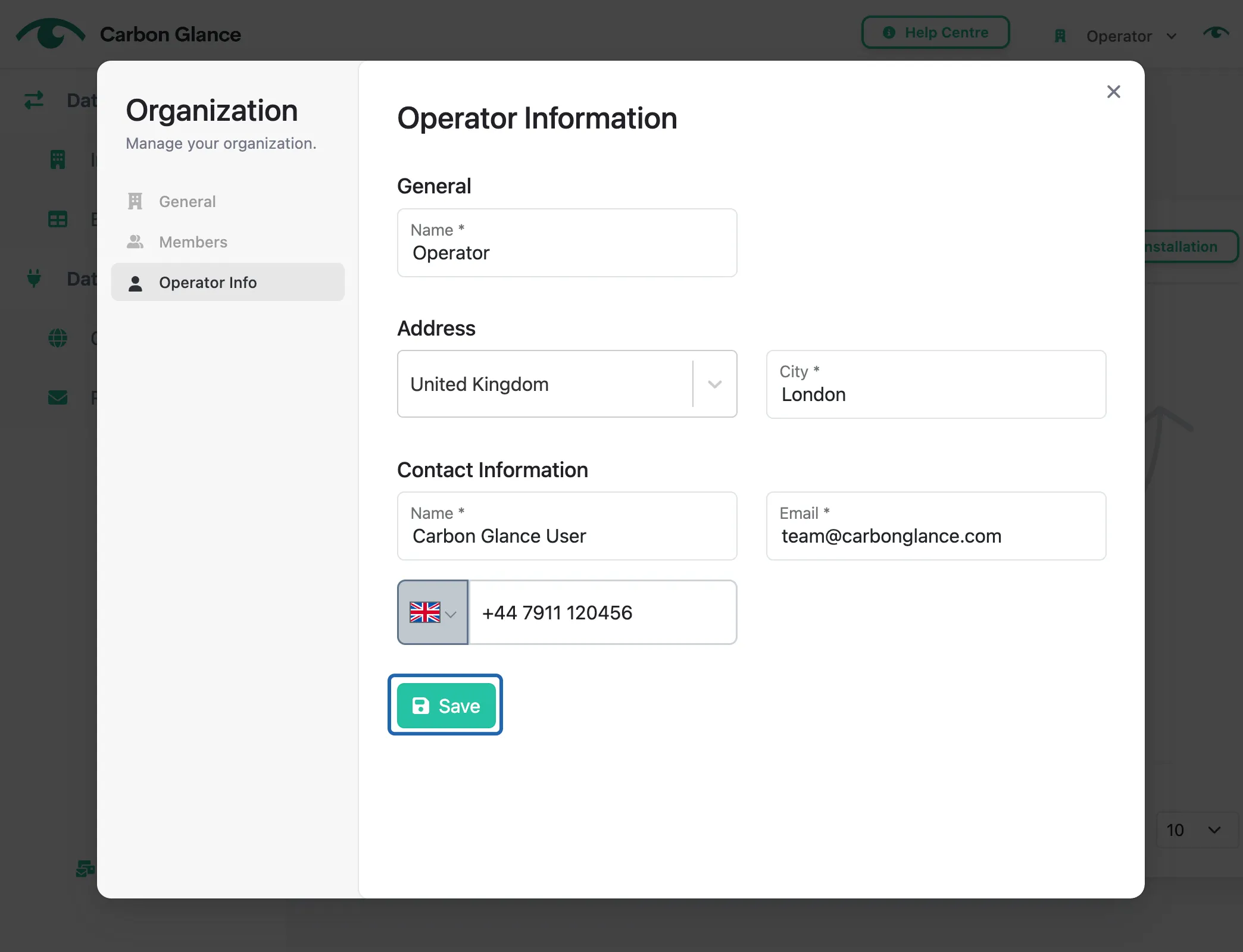Open the UK flag phone country selector

(433, 612)
